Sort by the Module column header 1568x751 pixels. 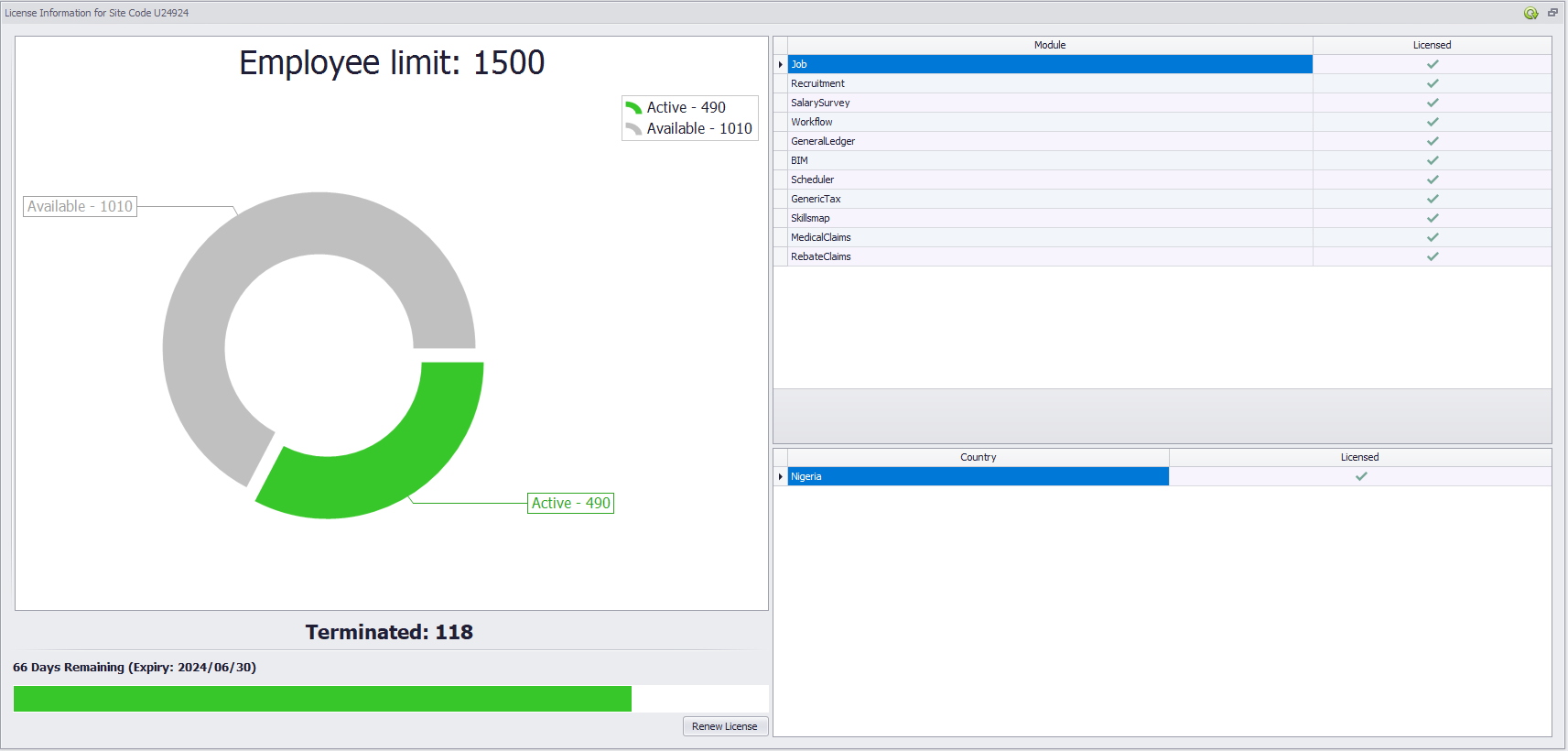tap(1050, 45)
